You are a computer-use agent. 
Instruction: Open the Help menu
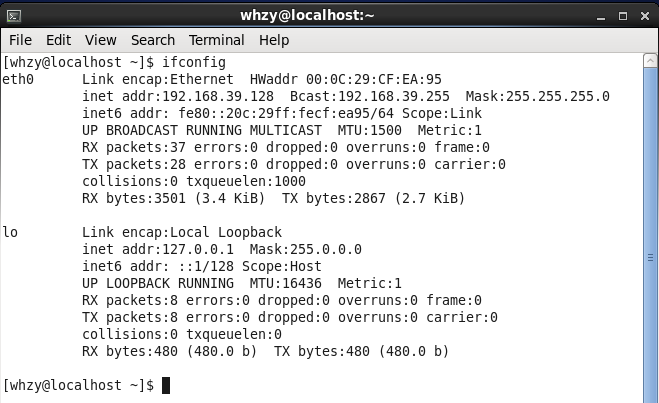(x=274, y=40)
